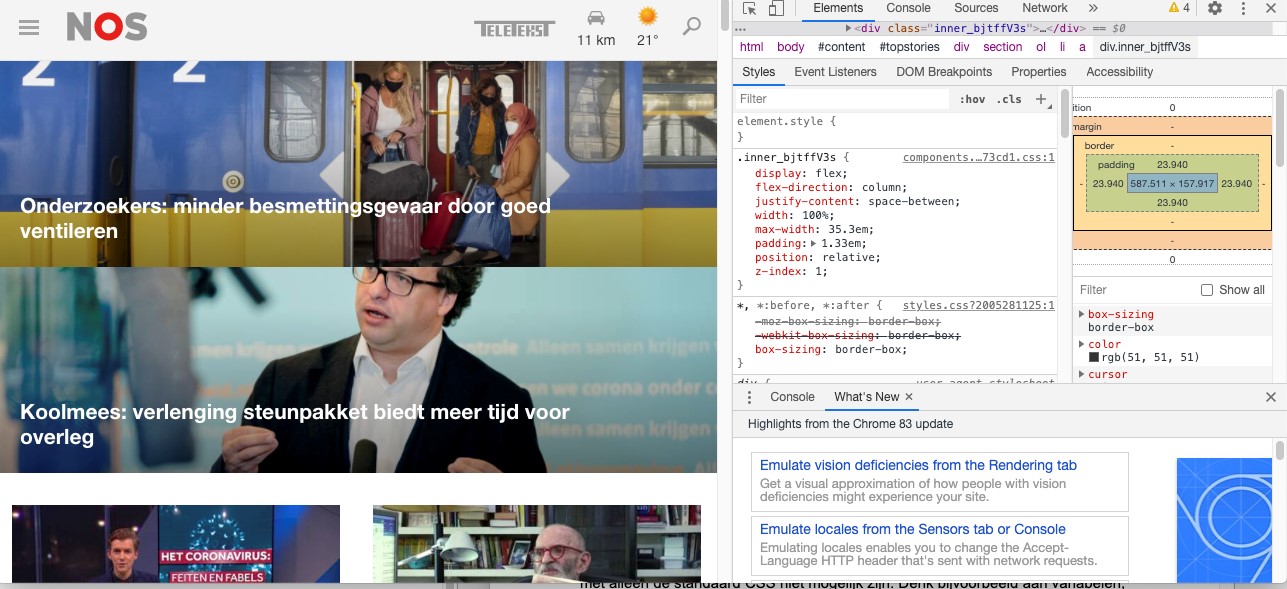Select the What's New drawer tab
Viewport: 1287px width, 589px height.
[x=866, y=397]
